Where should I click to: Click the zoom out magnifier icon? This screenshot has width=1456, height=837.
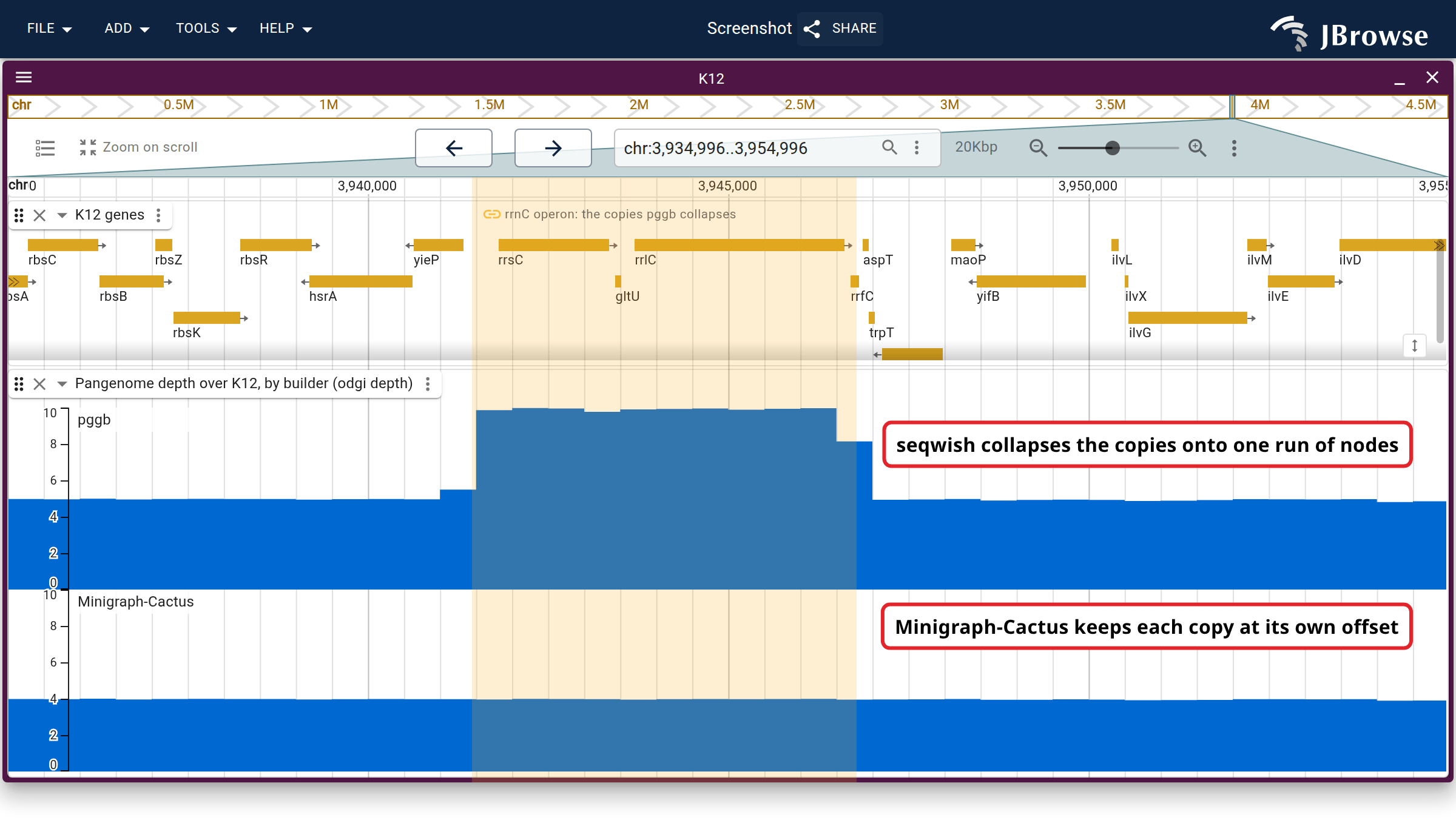click(1038, 148)
